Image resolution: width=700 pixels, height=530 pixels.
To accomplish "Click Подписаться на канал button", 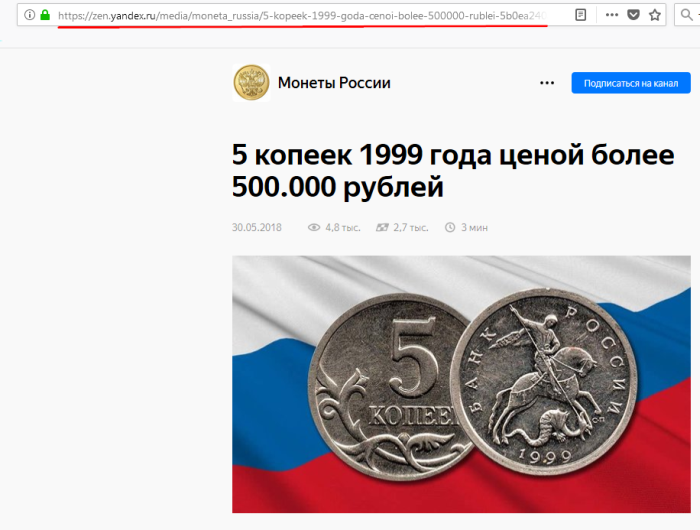I will (631, 83).
